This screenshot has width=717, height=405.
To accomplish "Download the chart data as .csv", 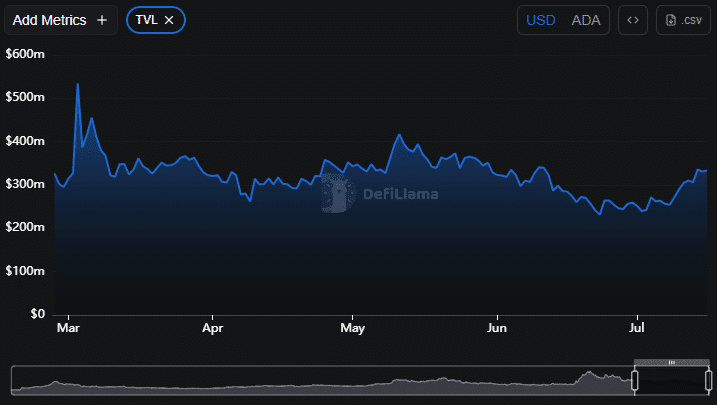I will [683, 20].
